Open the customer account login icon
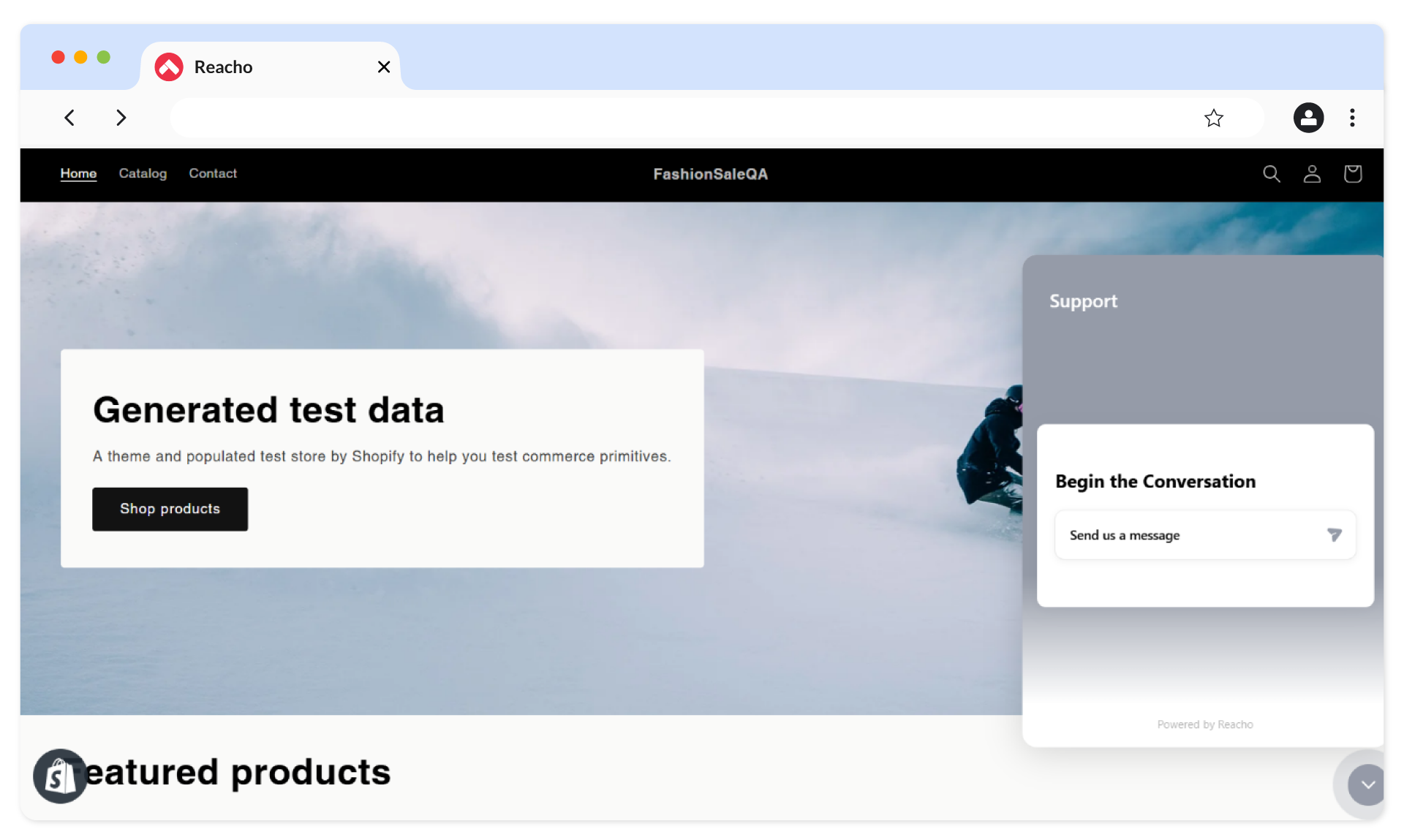 (1312, 174)
